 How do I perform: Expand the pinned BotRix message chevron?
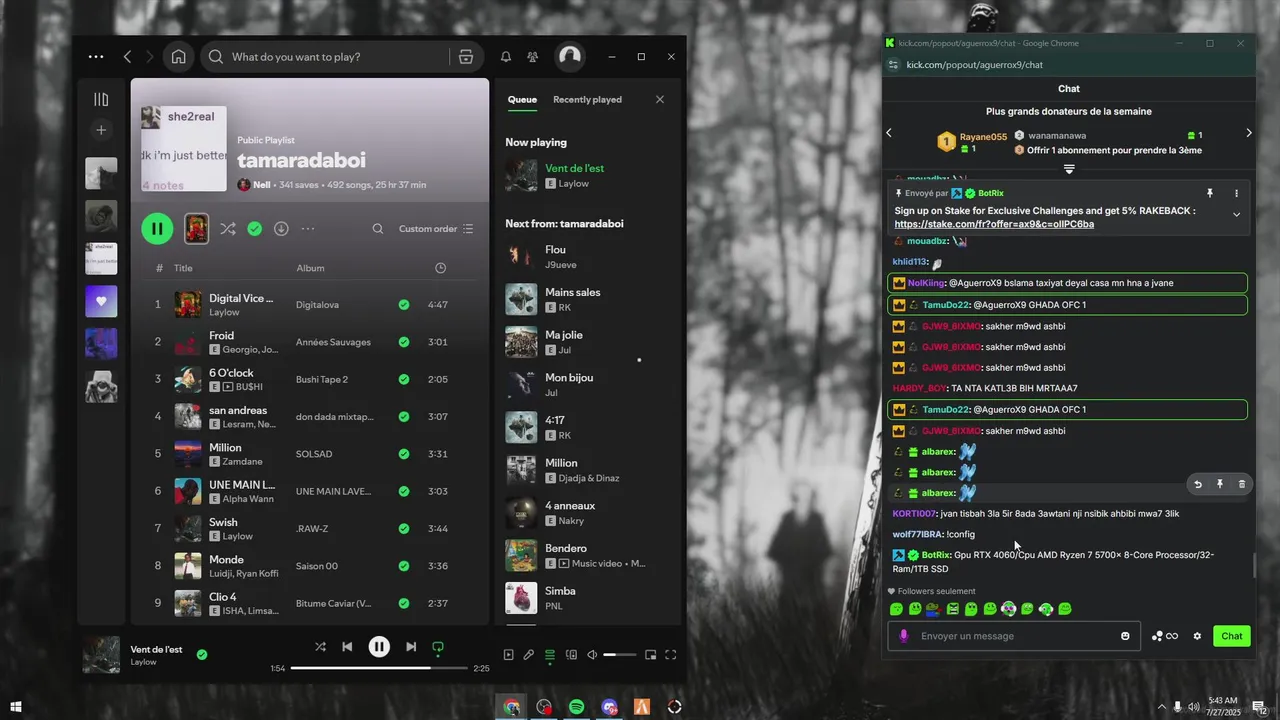point(1236,214)
